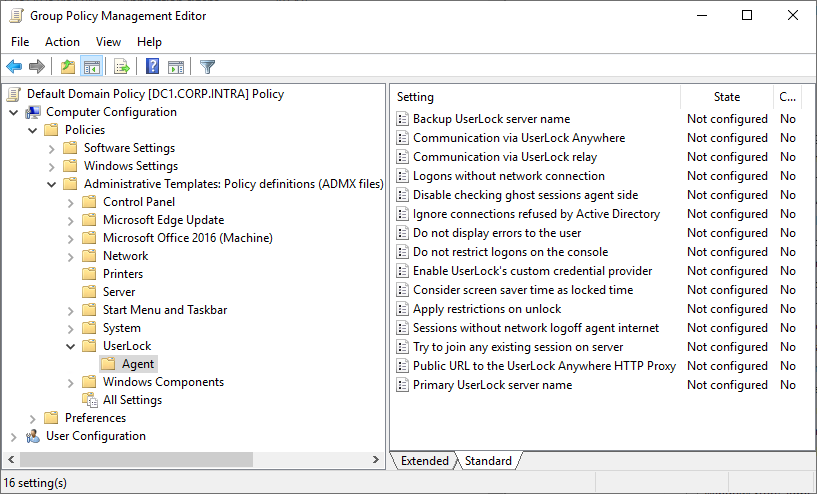Expand the Control Panel folder
Screen dimensions: 817x494
[x=70, y=202]
